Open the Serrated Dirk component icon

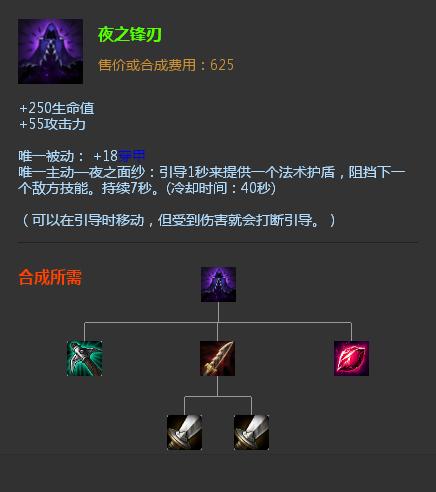tap(218, 358)
